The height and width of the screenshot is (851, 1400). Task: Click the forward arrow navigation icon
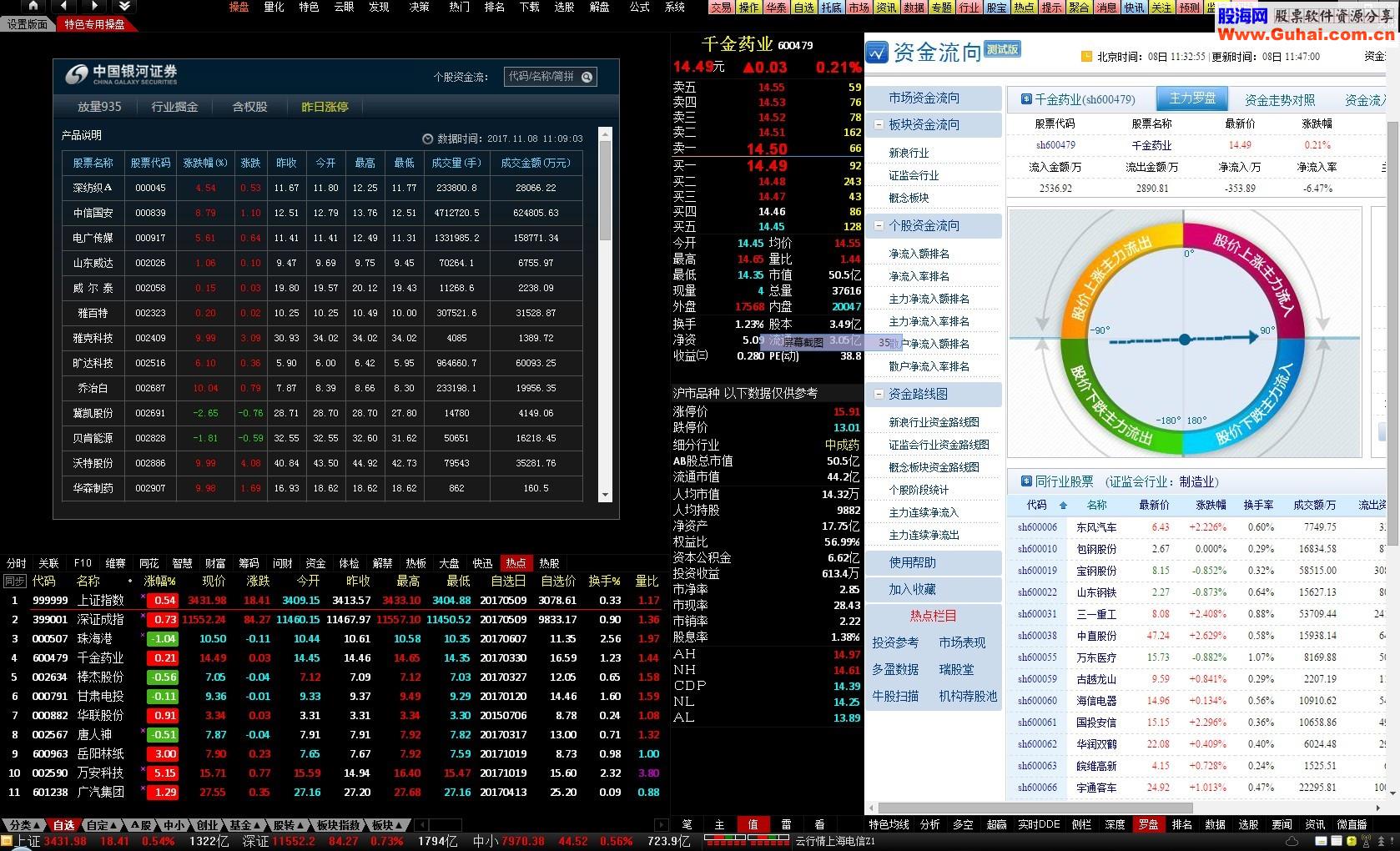tap(93, 6)
